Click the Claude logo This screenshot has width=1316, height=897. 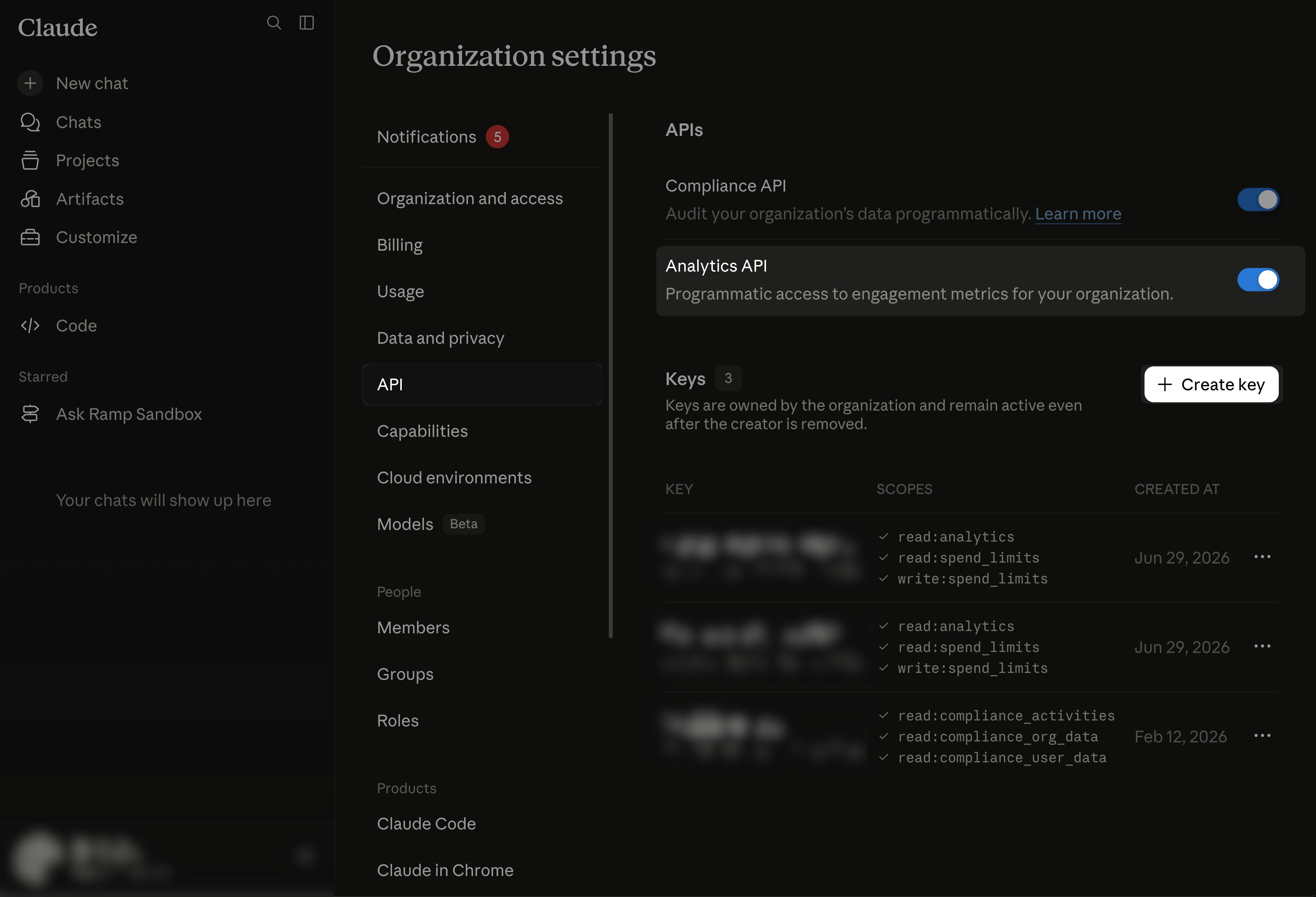(58, 27)
